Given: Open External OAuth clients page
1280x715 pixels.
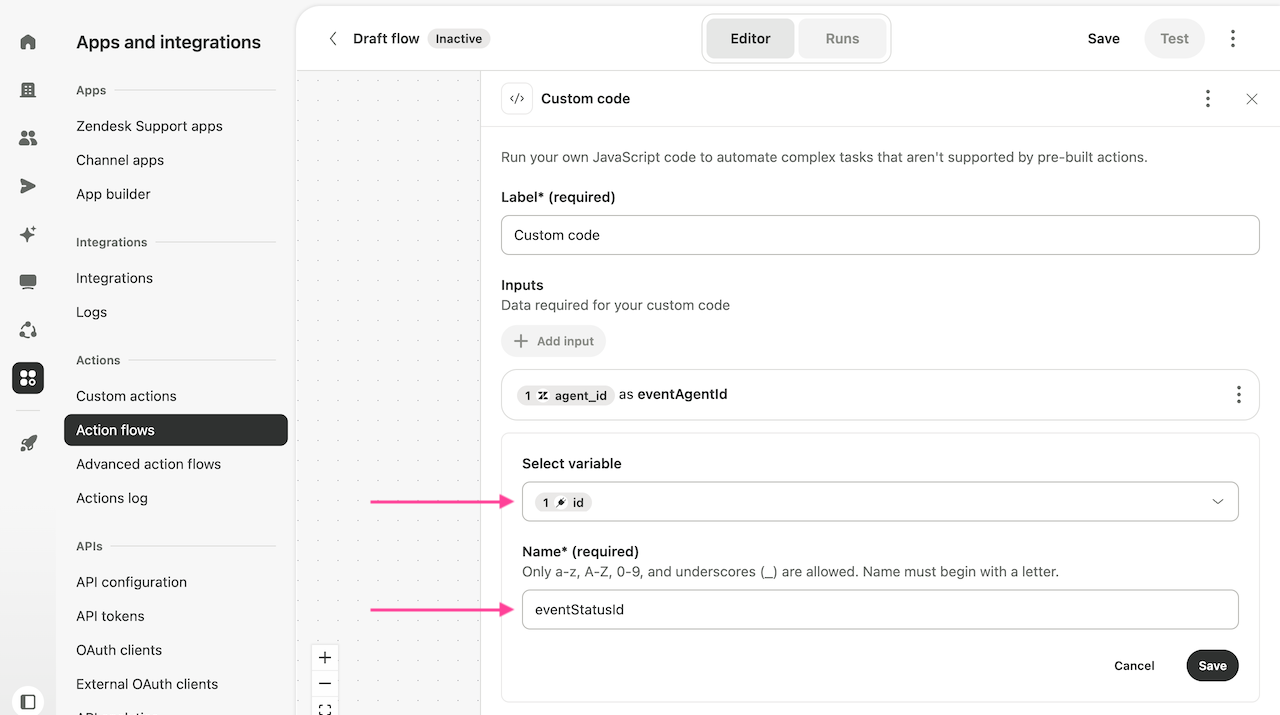Looking at the screenshot, I should pos(147,684).
